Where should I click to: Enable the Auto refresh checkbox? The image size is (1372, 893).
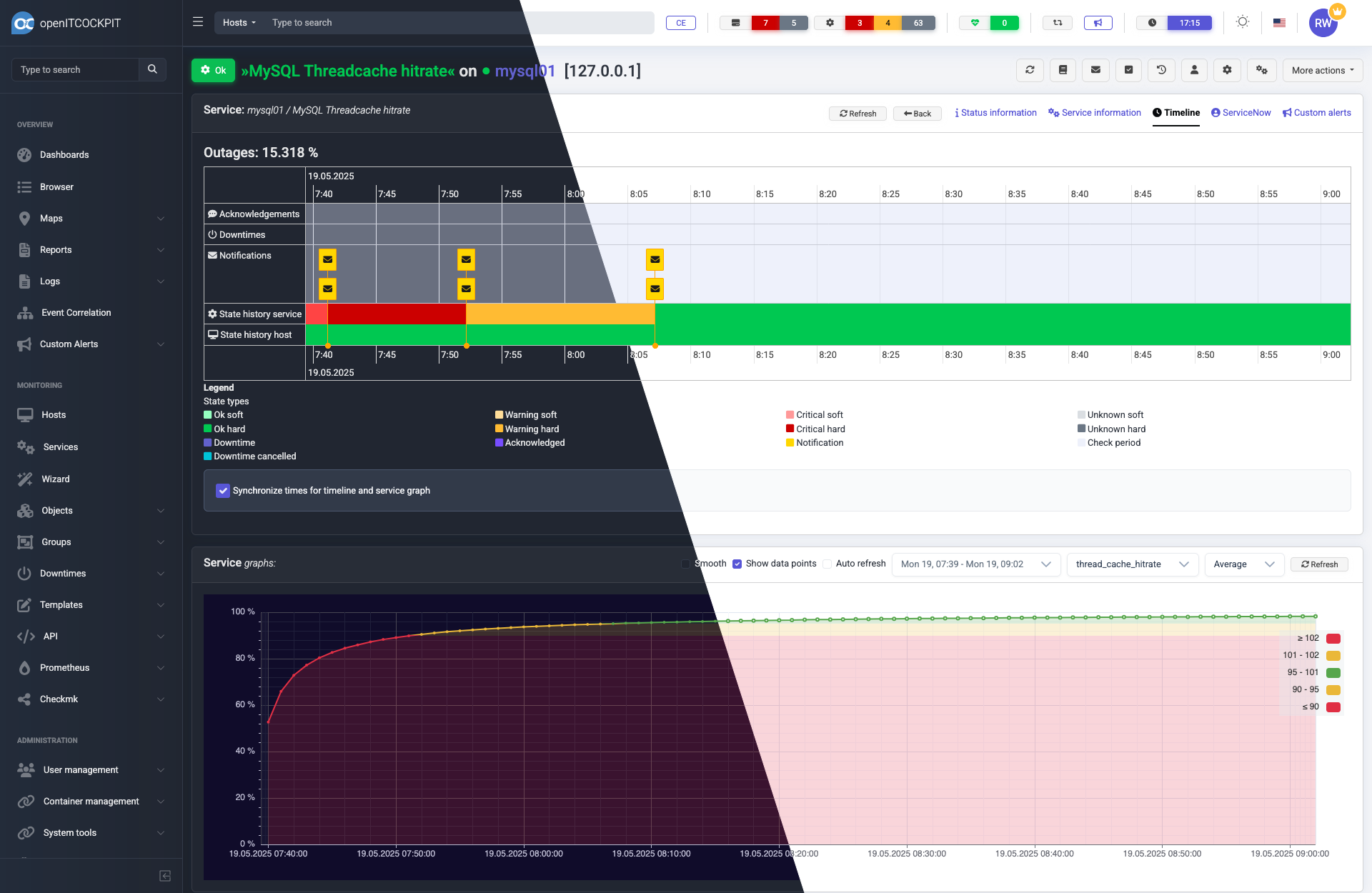[827, 564]
